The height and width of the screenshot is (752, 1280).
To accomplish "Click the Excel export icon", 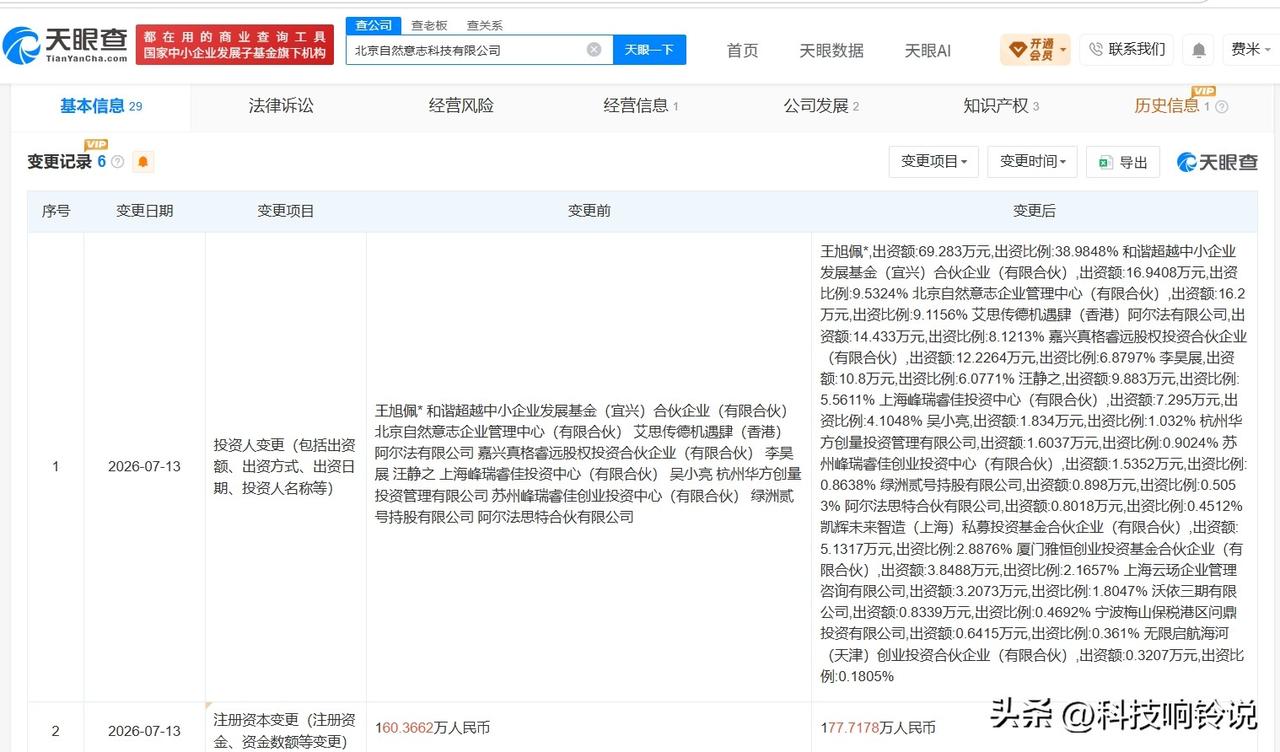I will tap(1105, 162).
